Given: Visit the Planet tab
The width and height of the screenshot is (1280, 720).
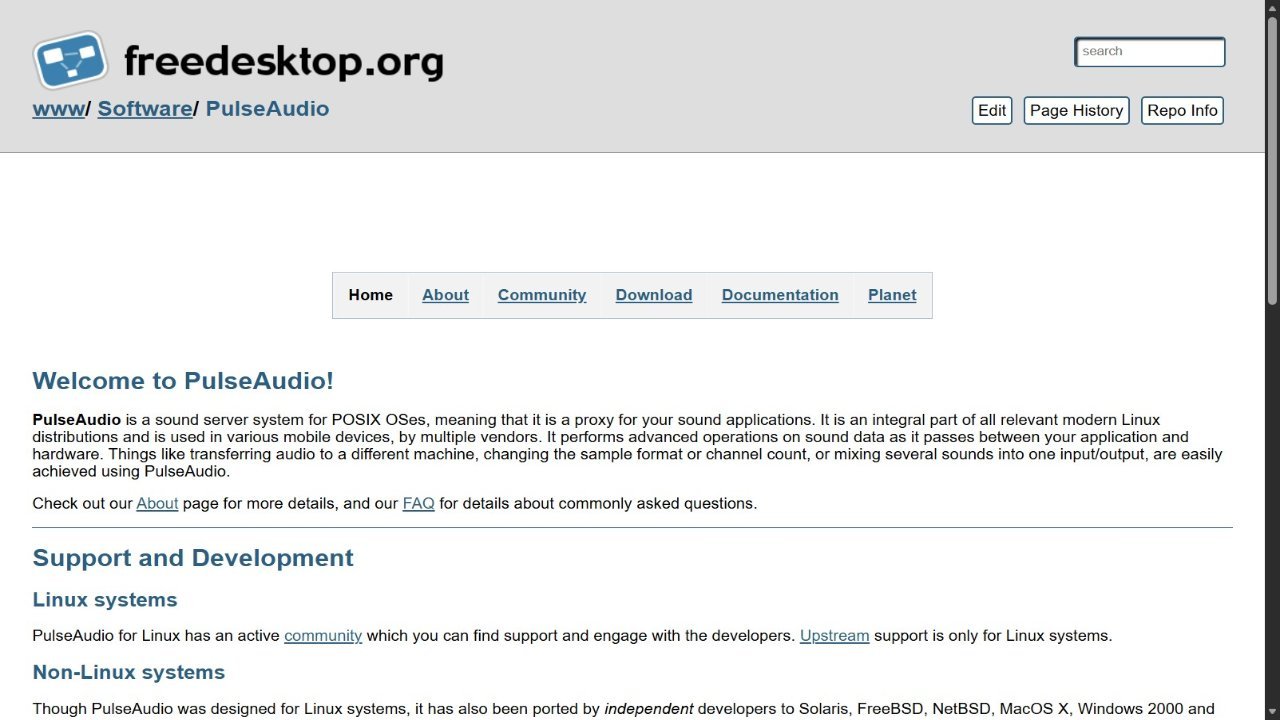Looking at the screenshot, I should 892,295.
